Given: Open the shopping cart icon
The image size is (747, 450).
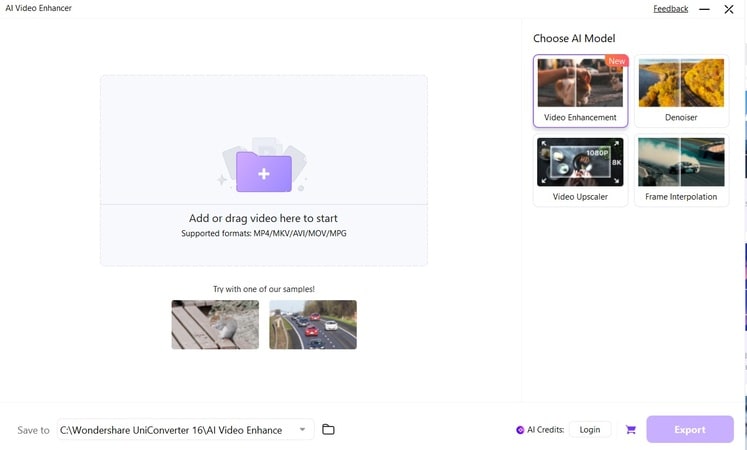Looking at the screenshot, I should 631,430.
